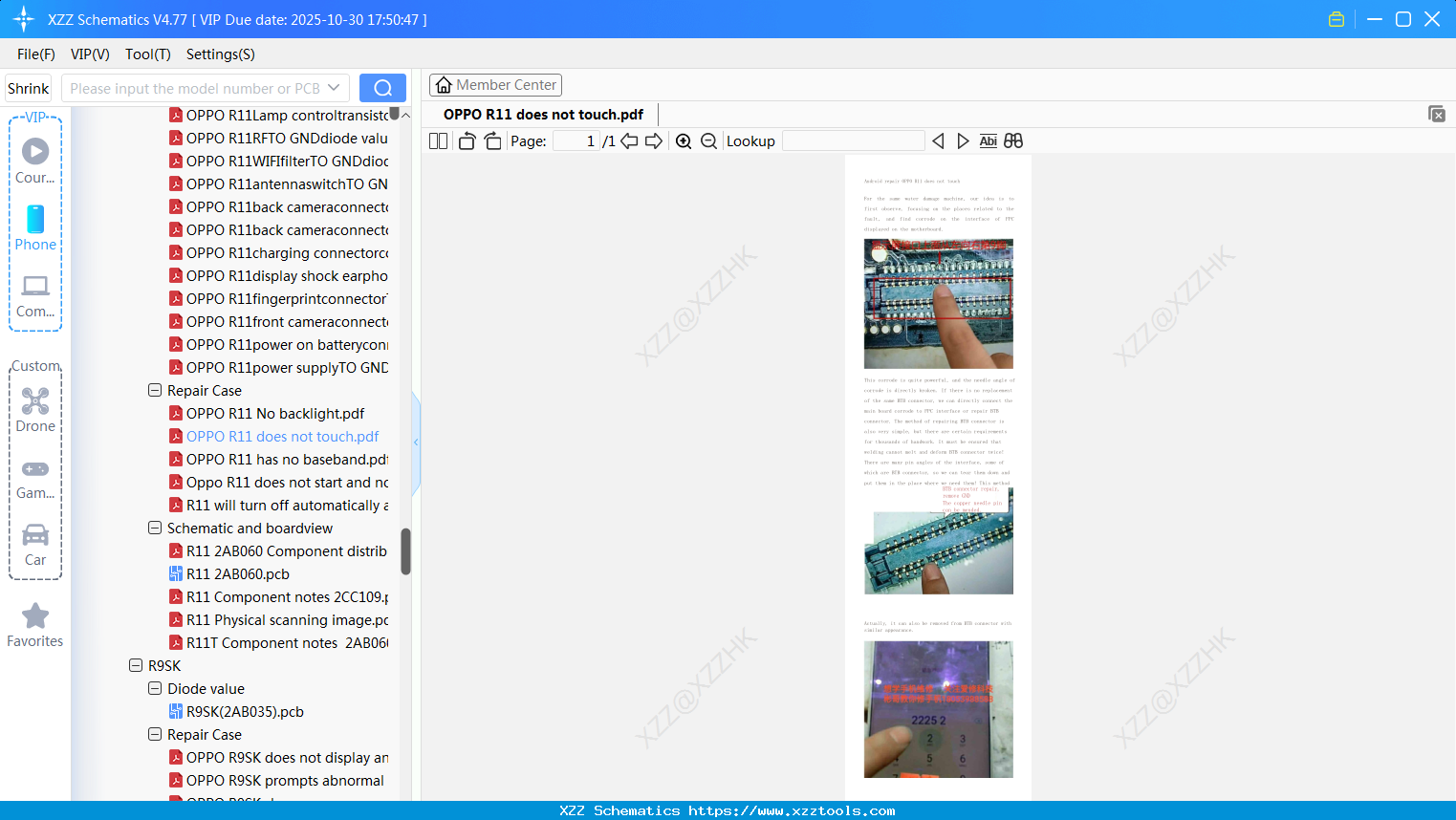Image resolution: width=1456 pixels, height=820 pixels.
Task: Click the file tree vertical scrollbar
Action: (x=405, y=551)
